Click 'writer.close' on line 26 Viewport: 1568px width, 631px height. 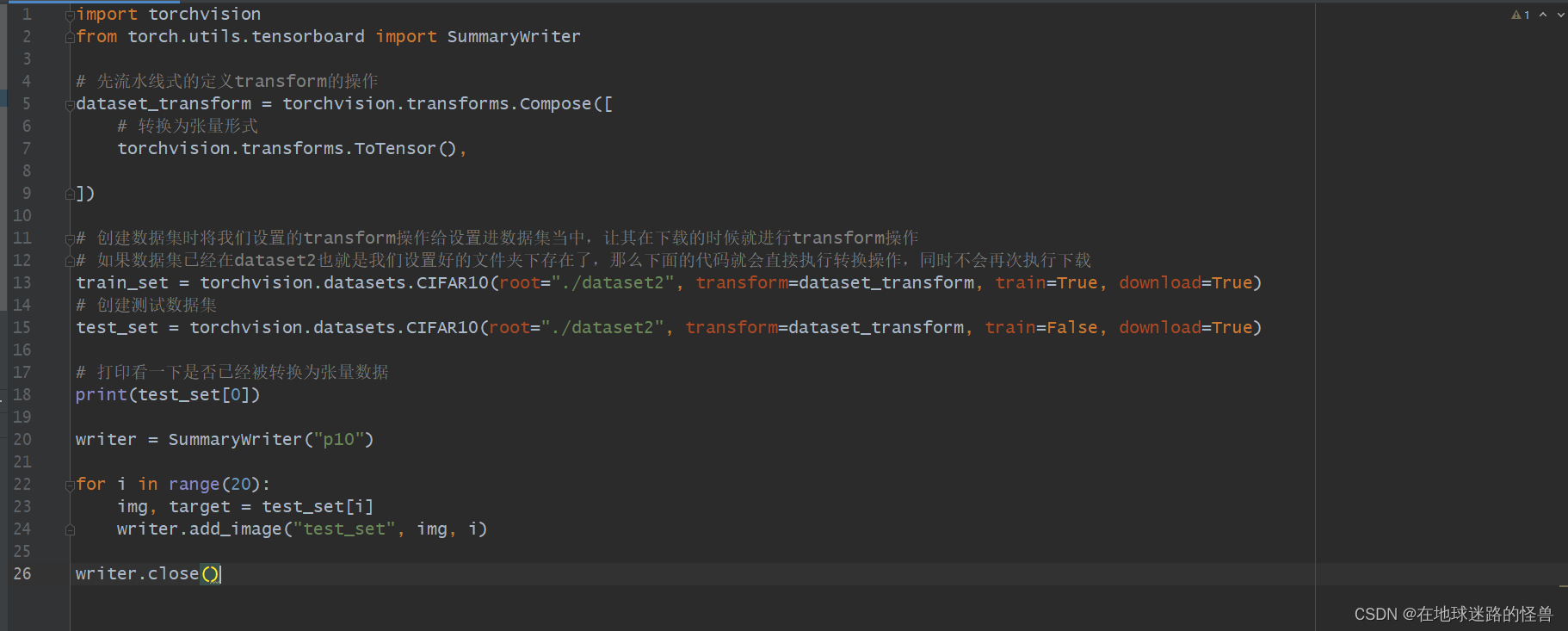point(138,573)
